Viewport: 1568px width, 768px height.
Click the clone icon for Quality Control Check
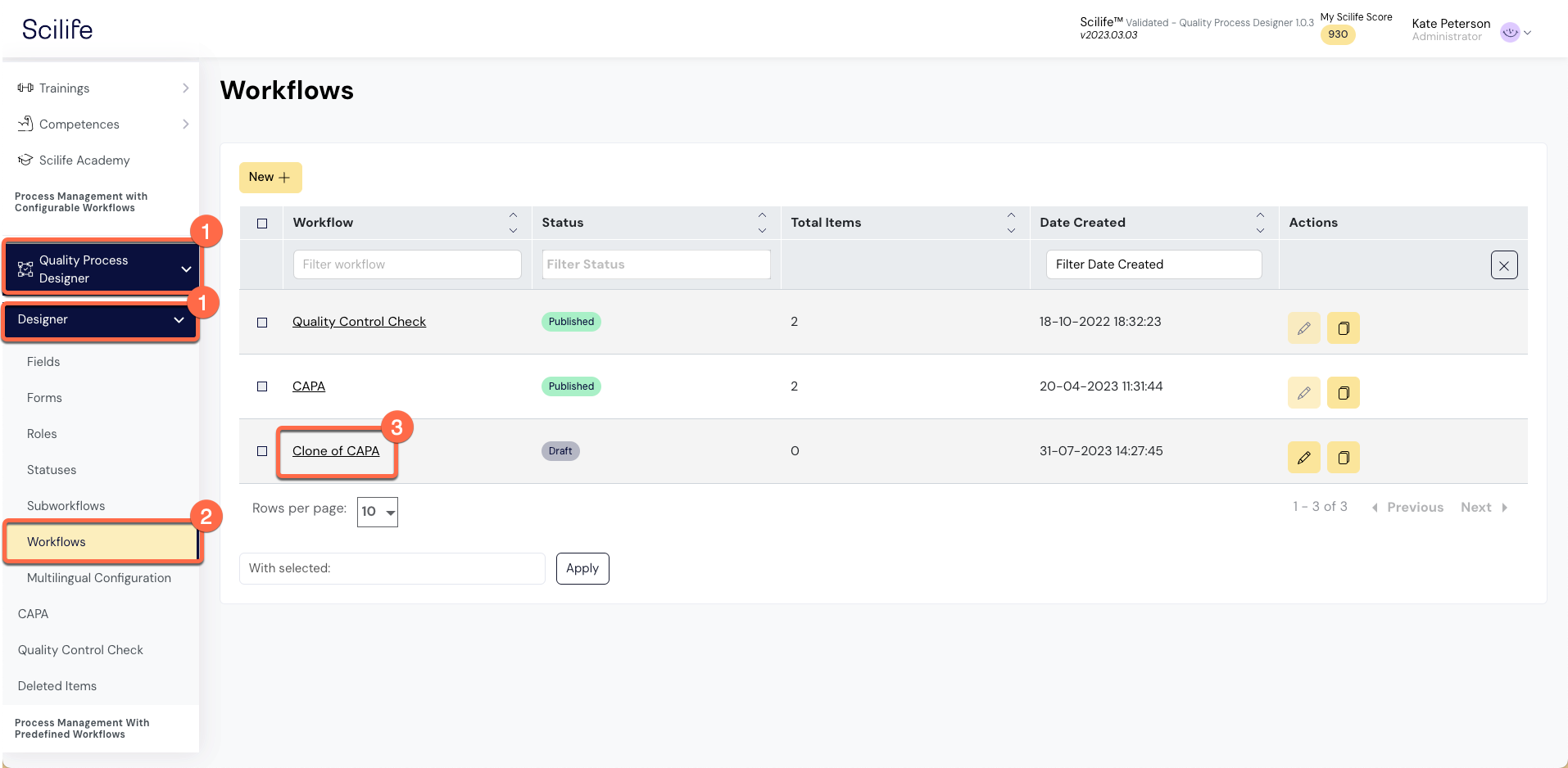(x=1343, y=328)
